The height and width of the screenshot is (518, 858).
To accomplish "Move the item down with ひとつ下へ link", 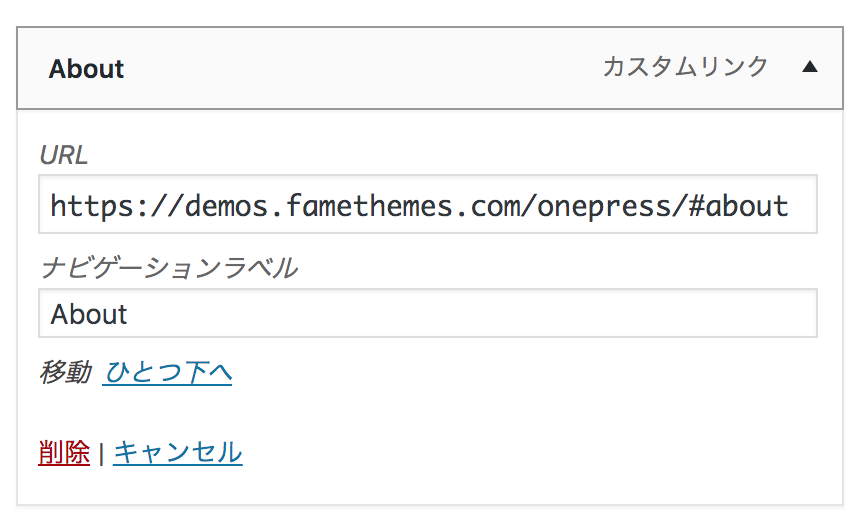I will click(x=167, y=373).
